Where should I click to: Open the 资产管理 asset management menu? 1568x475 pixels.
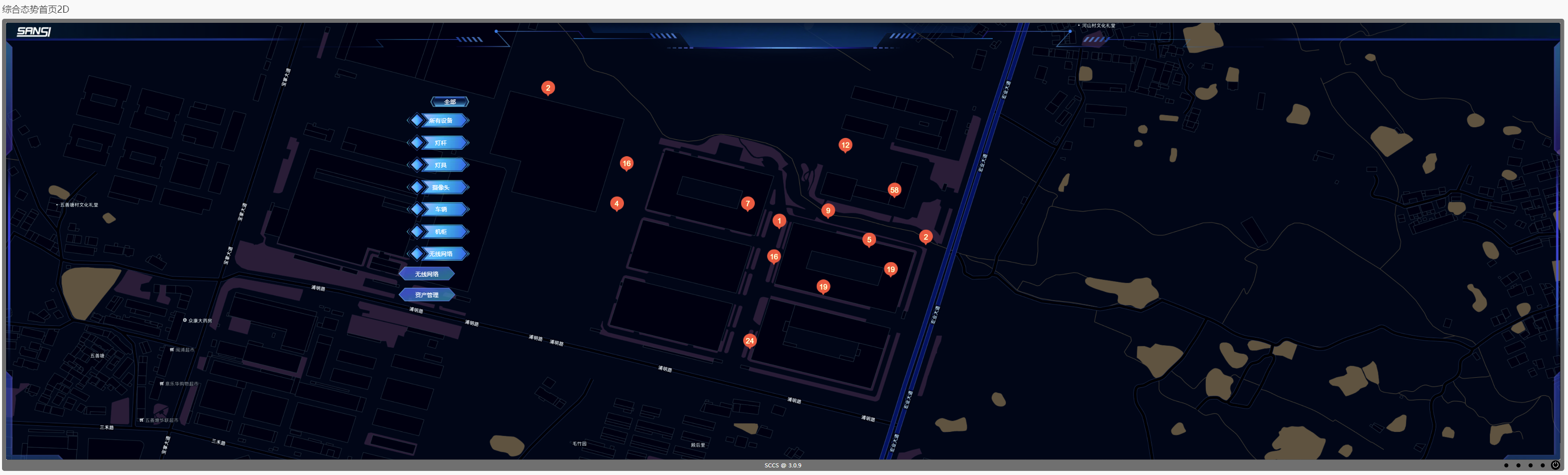pyautogui.click(x=427, y=295)
